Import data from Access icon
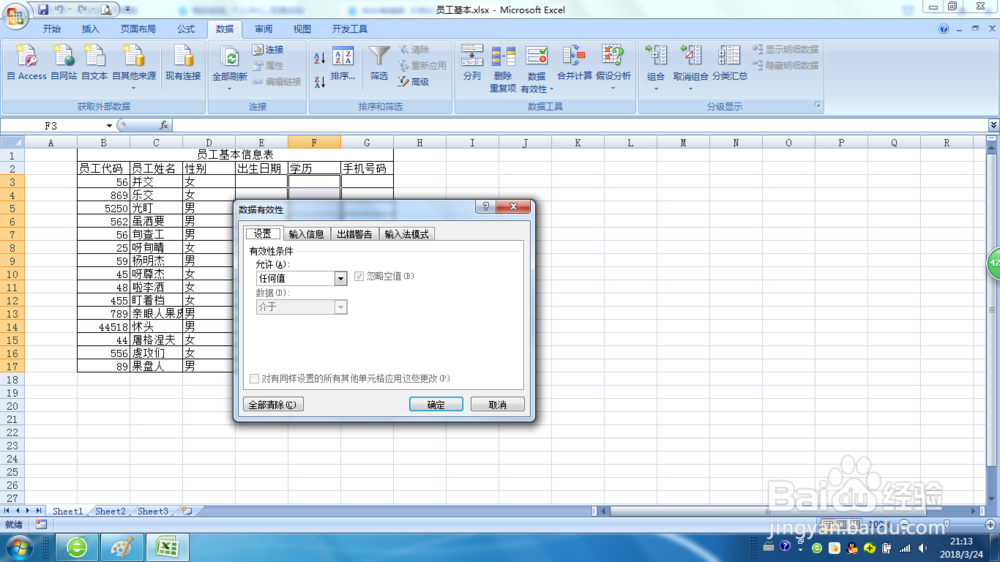1000x562 pixels. (x=26, y=63)
